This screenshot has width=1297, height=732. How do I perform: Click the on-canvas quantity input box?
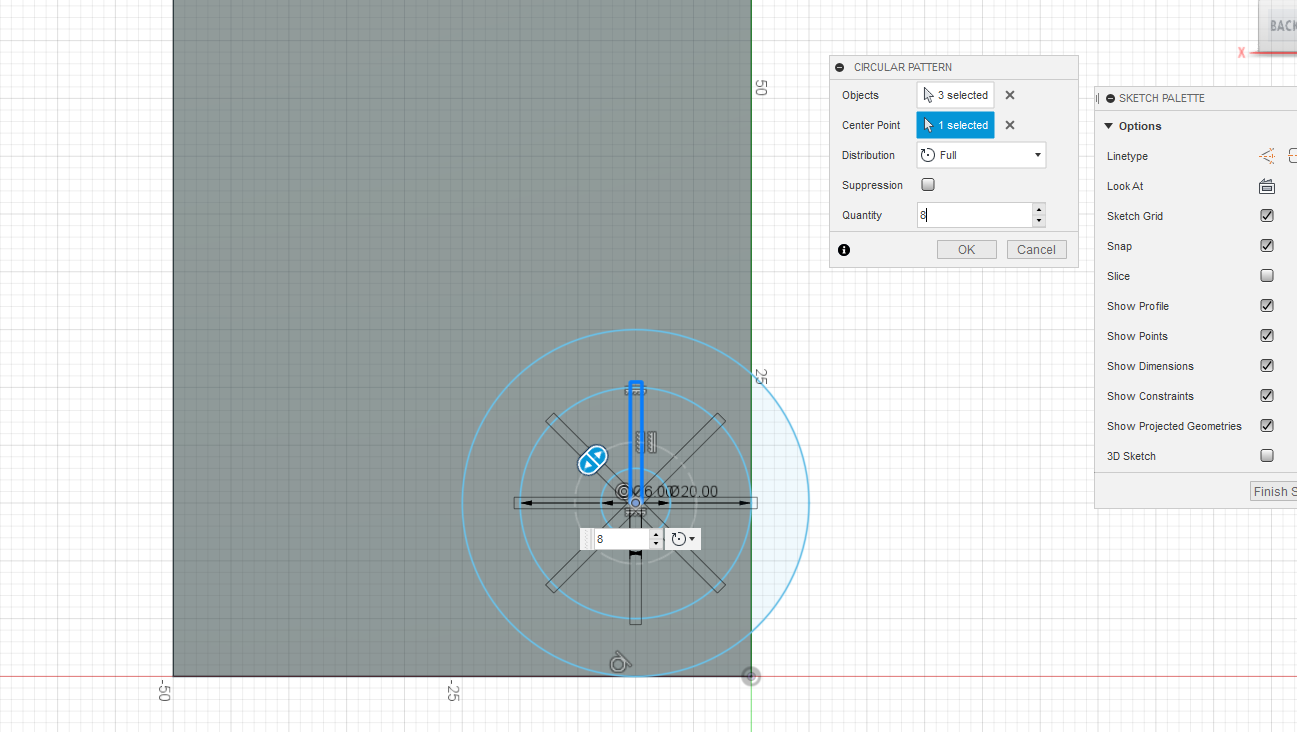(621, 539)
